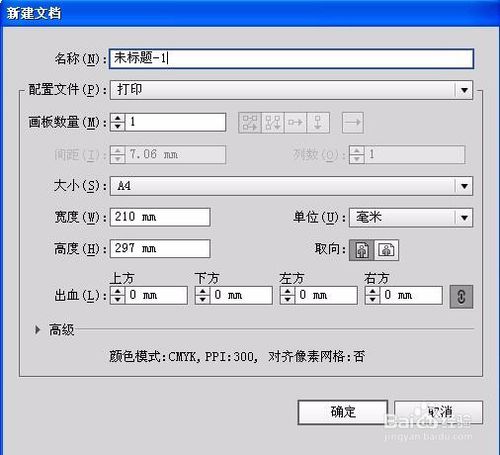Expand the 高级 advanced section

coord(38,330)
